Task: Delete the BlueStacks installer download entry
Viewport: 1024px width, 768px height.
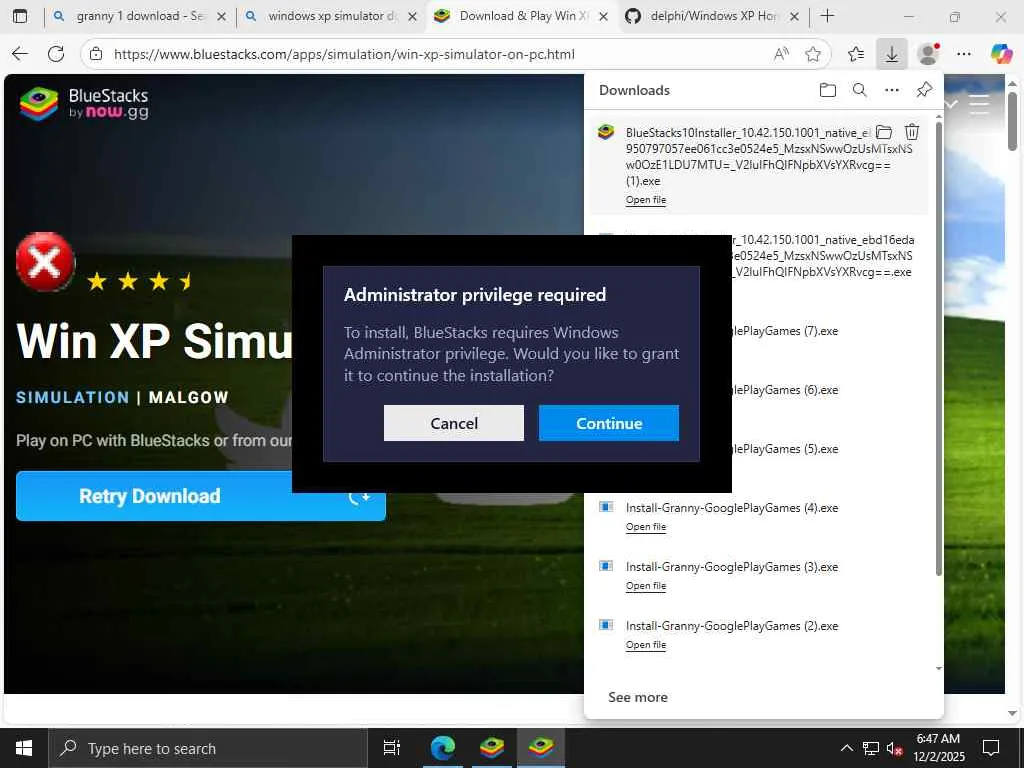Action: (x=912, y=133)
